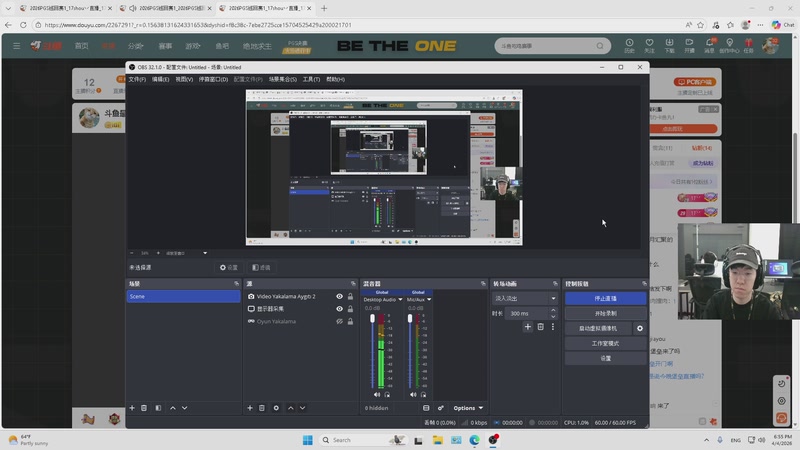Open Douyu hamburger menu icon
Viewport: 800px width, 450px height.
[x=16, y=46]
